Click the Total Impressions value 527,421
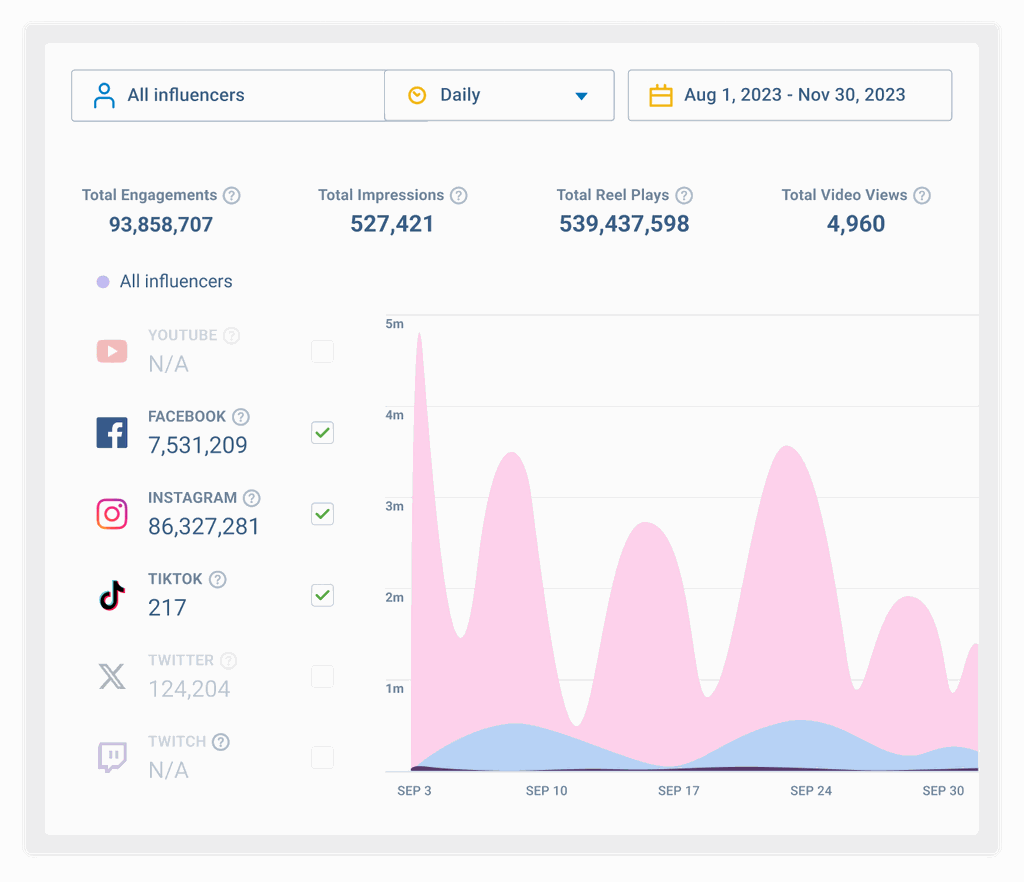Image resolution: width=1024 pixels, height=882 pixels. pos(392,224)
